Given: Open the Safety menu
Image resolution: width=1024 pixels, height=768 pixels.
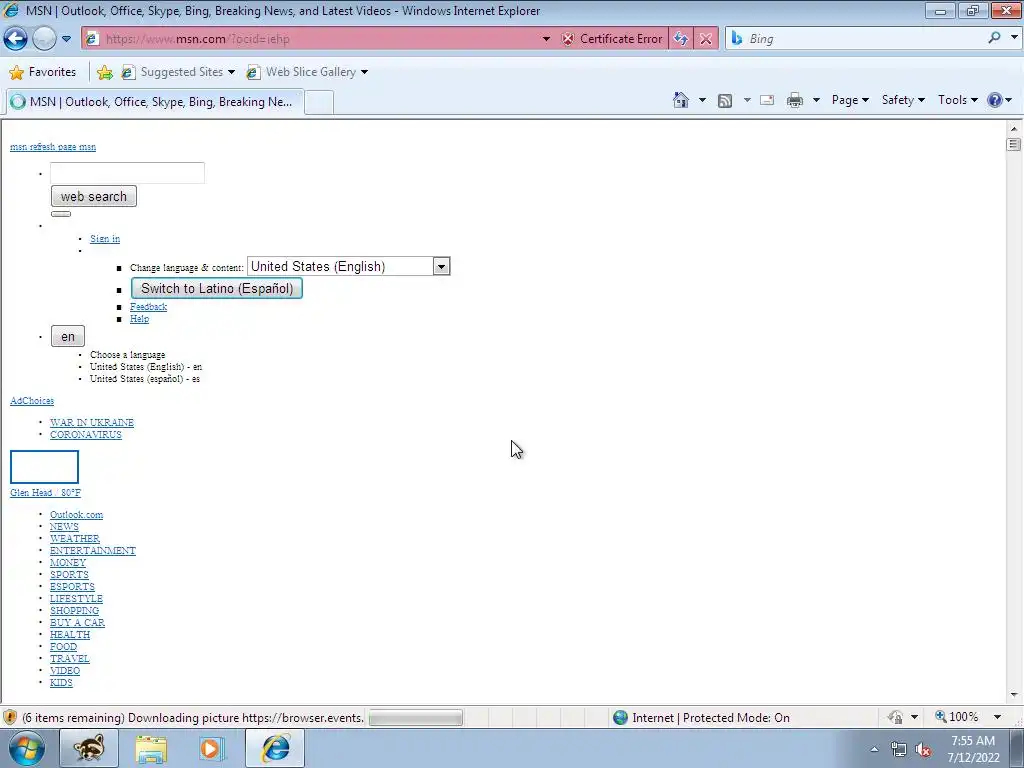Looking at the screenshot, I should tap(903, 100).
